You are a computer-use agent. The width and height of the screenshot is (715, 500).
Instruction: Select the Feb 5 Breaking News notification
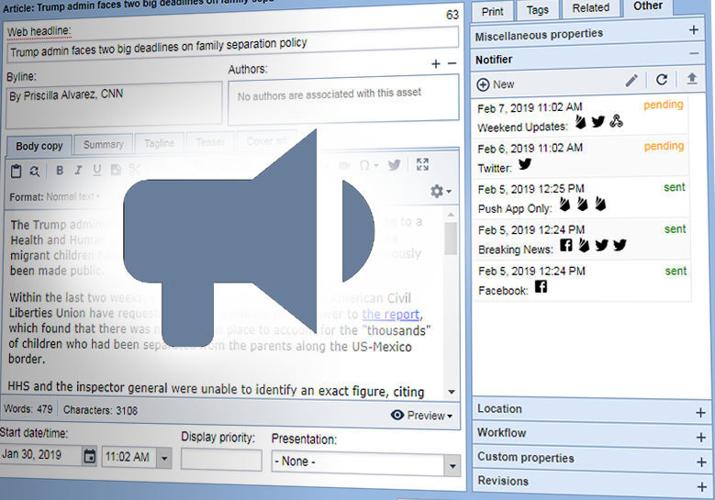point(582,240)
